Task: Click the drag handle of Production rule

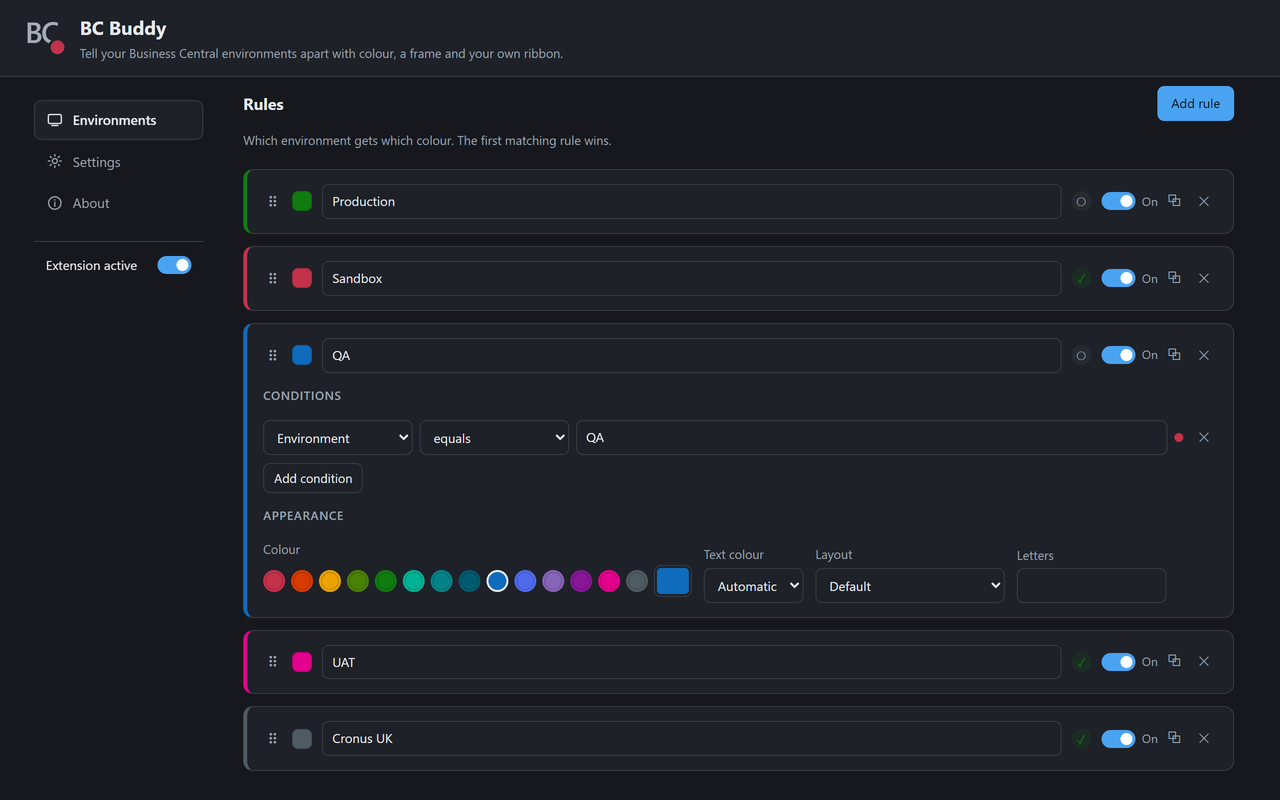Action: tap(273, 201)
